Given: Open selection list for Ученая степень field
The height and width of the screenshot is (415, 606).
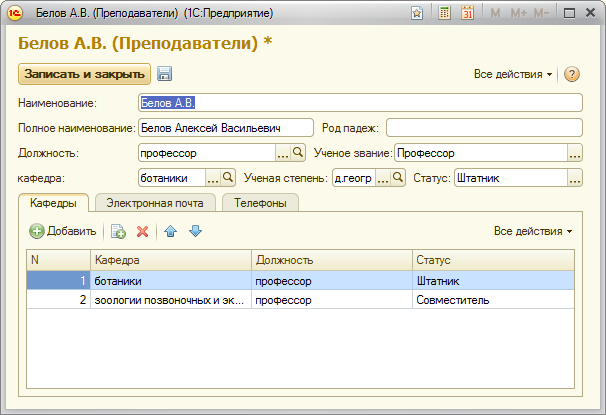Looking at the screenshot, I should (383, 178).
